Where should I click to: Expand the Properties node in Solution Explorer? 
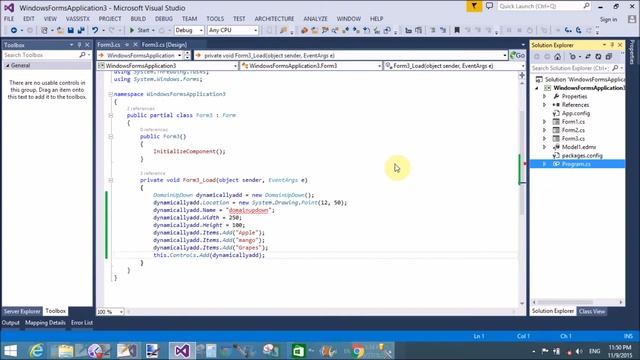pyautogui.click(x=544, y=96)
